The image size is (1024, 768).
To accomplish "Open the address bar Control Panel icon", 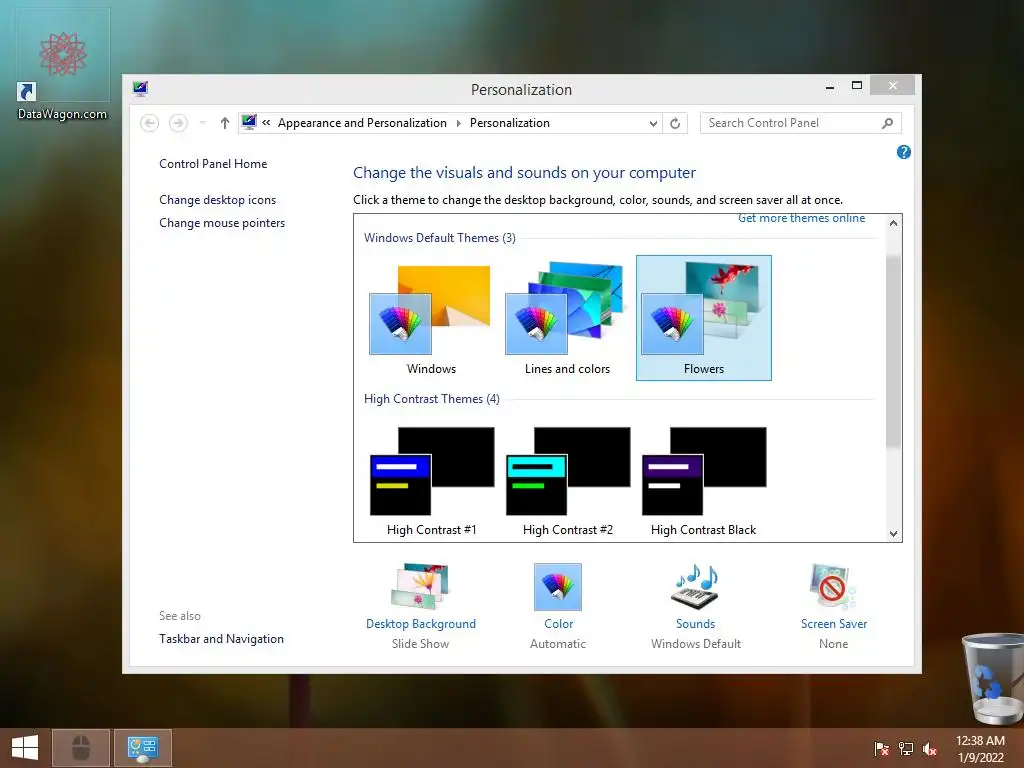I will pos(249,122).
